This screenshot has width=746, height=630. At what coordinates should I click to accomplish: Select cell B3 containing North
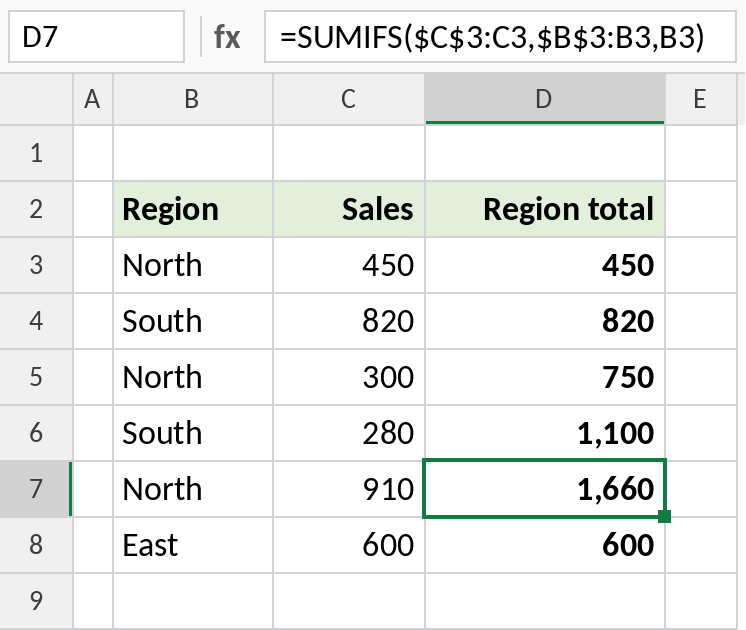[193, 265]
